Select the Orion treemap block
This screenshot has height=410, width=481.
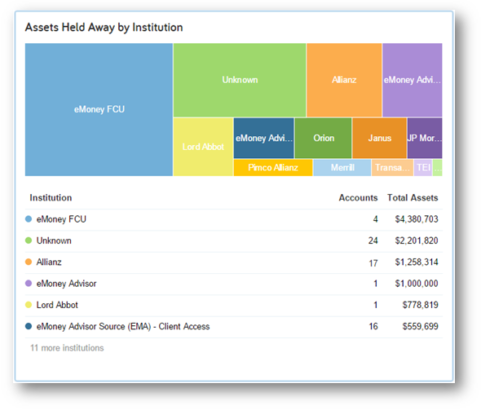(x=323, y=138)
